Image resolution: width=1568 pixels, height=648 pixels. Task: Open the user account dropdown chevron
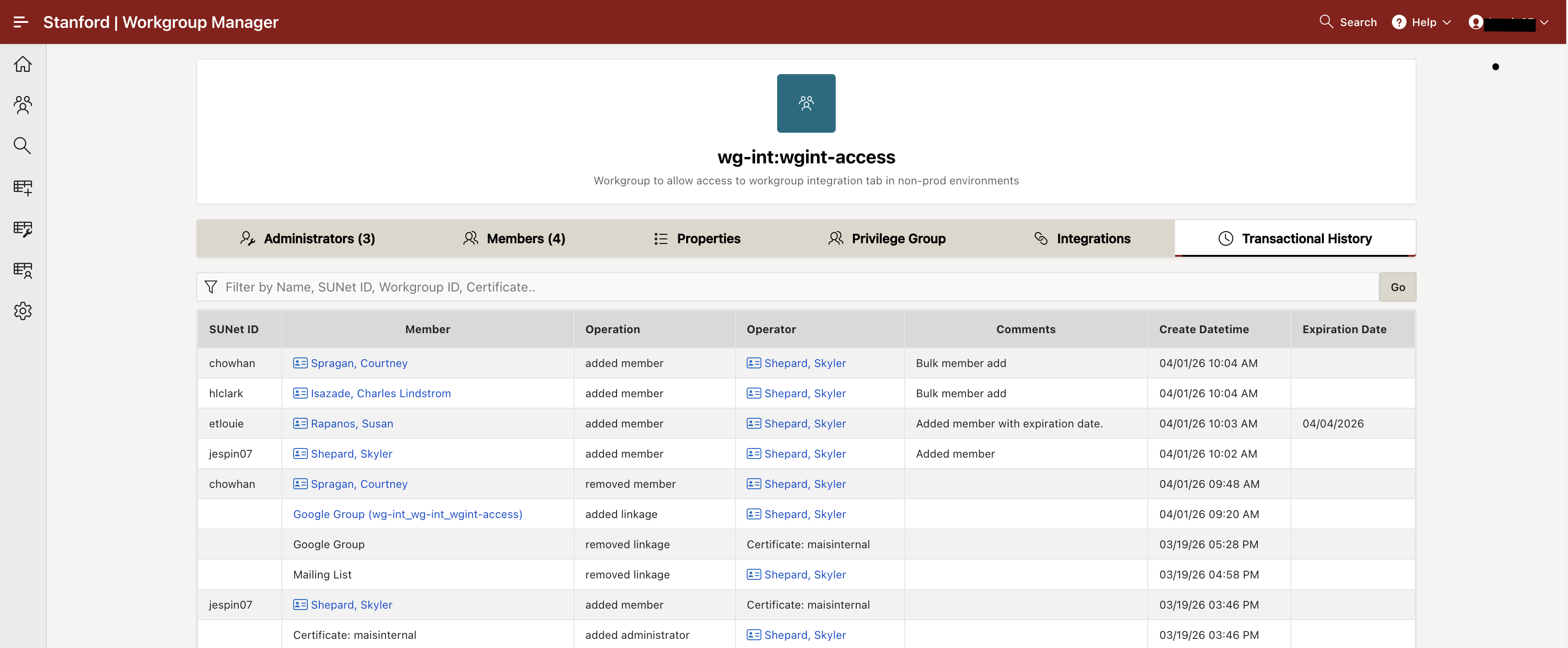pyautogui.click(x=1544, y=22)
